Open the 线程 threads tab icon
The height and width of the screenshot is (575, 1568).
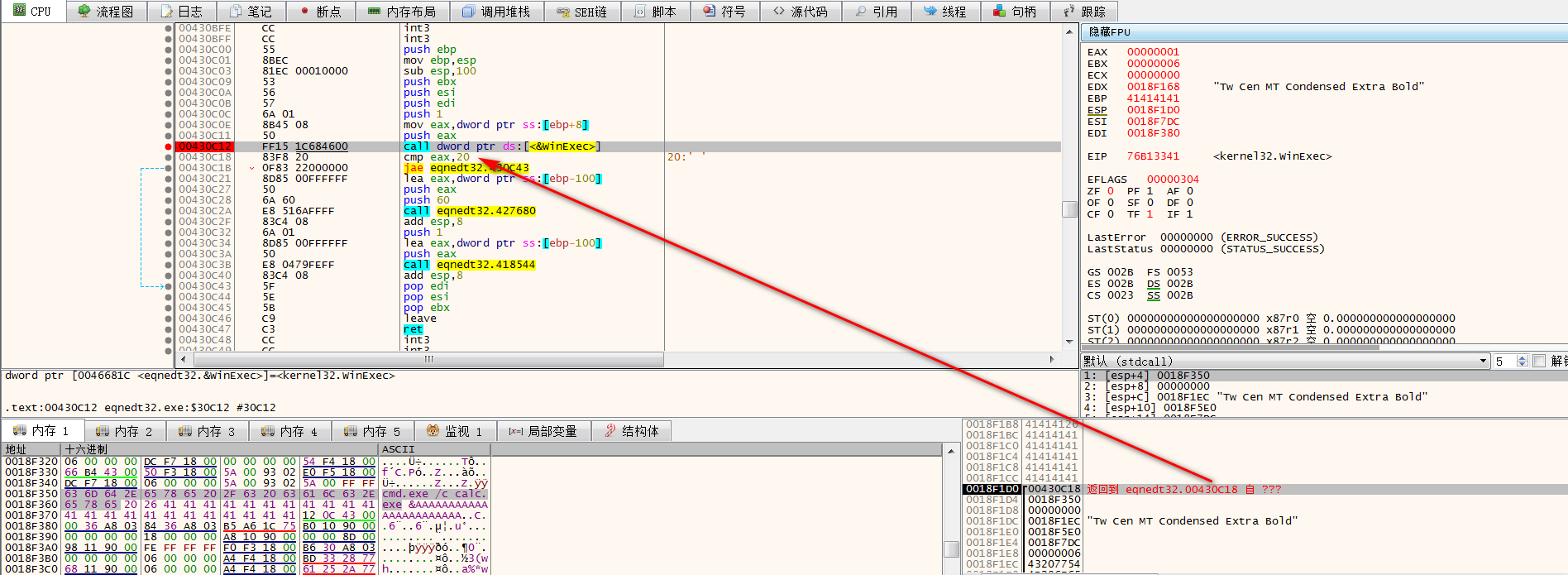(930, 11)
